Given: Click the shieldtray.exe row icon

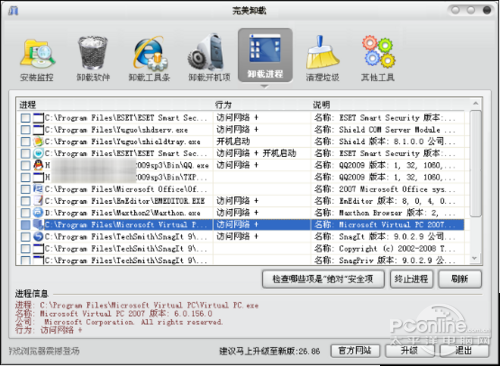Looking at the screenshot, I should (x=38, y=141).
